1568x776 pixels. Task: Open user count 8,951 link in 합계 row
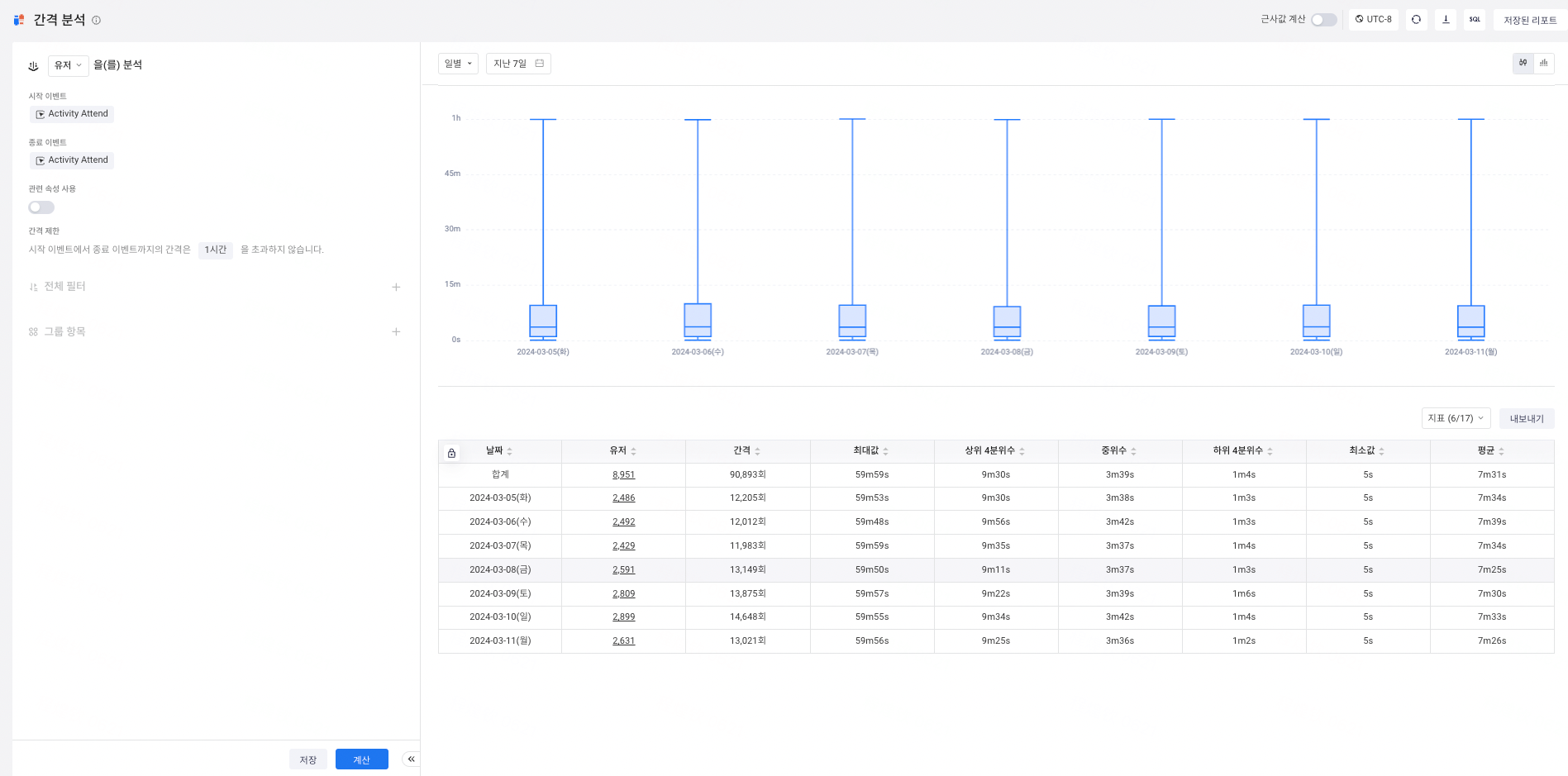pos(623,475)
